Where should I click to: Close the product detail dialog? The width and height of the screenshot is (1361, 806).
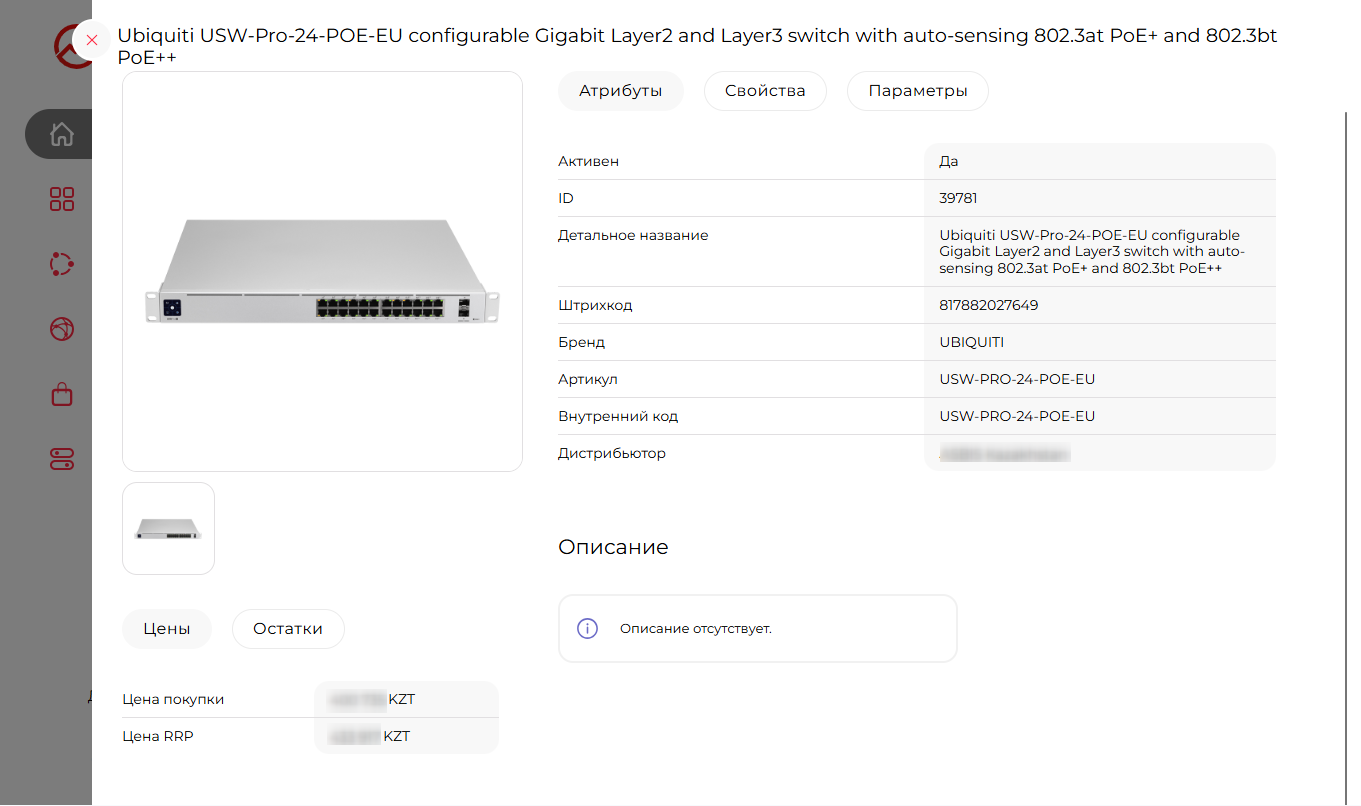(x=92, y=40)
